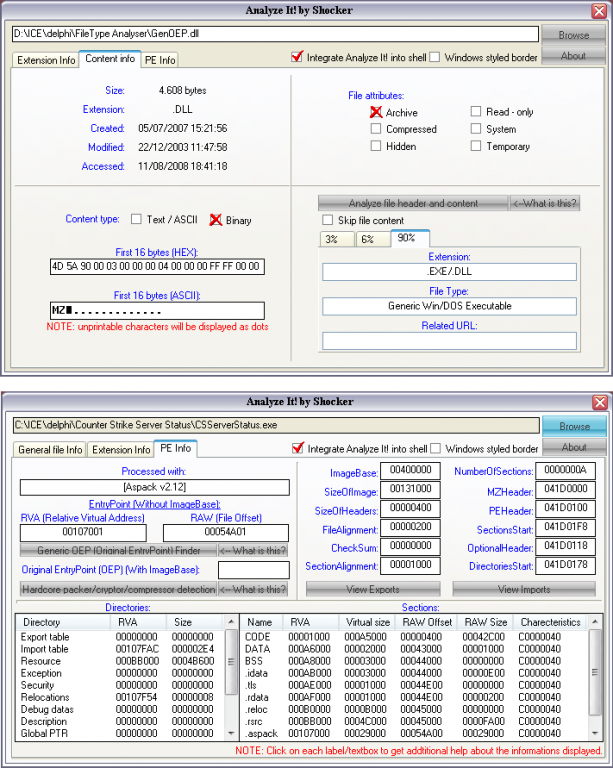This screenshot has height=768, width=613.
Task: Click the .EXE/.DLL Extension result field
Action: coord(449,272)
